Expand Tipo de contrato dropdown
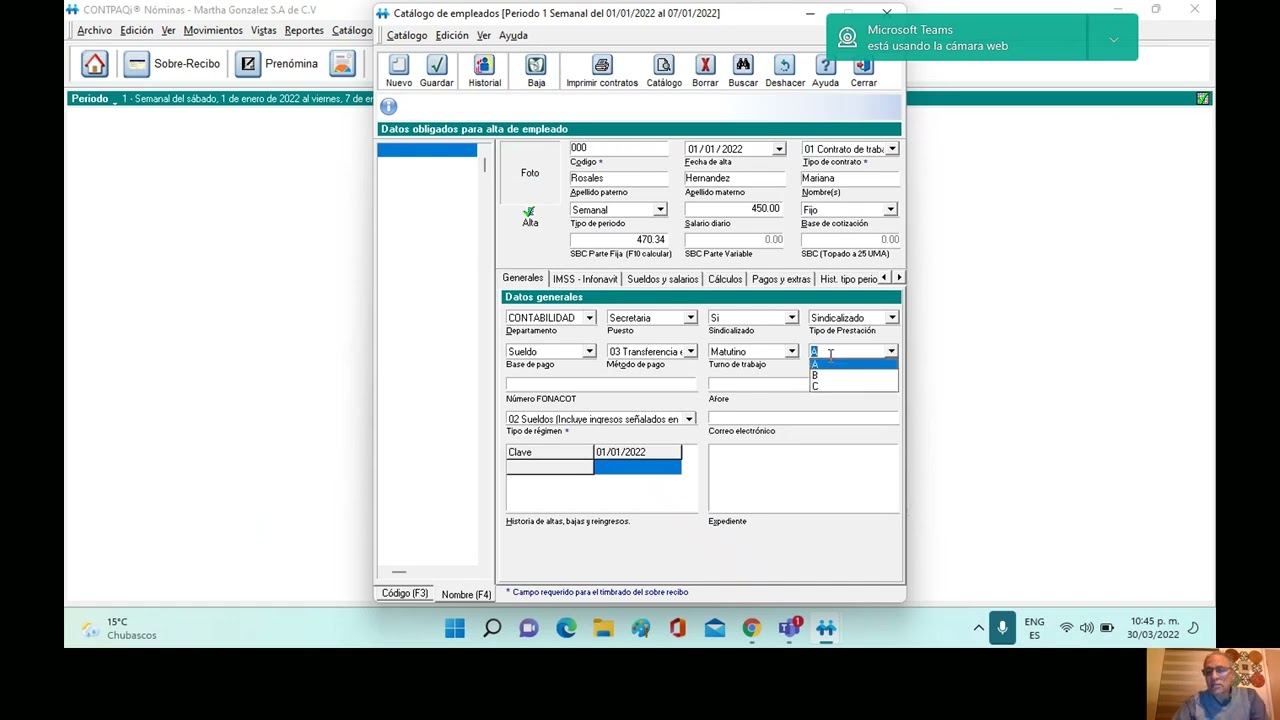This screenshot has height=720, width=1280. [892, 149]
